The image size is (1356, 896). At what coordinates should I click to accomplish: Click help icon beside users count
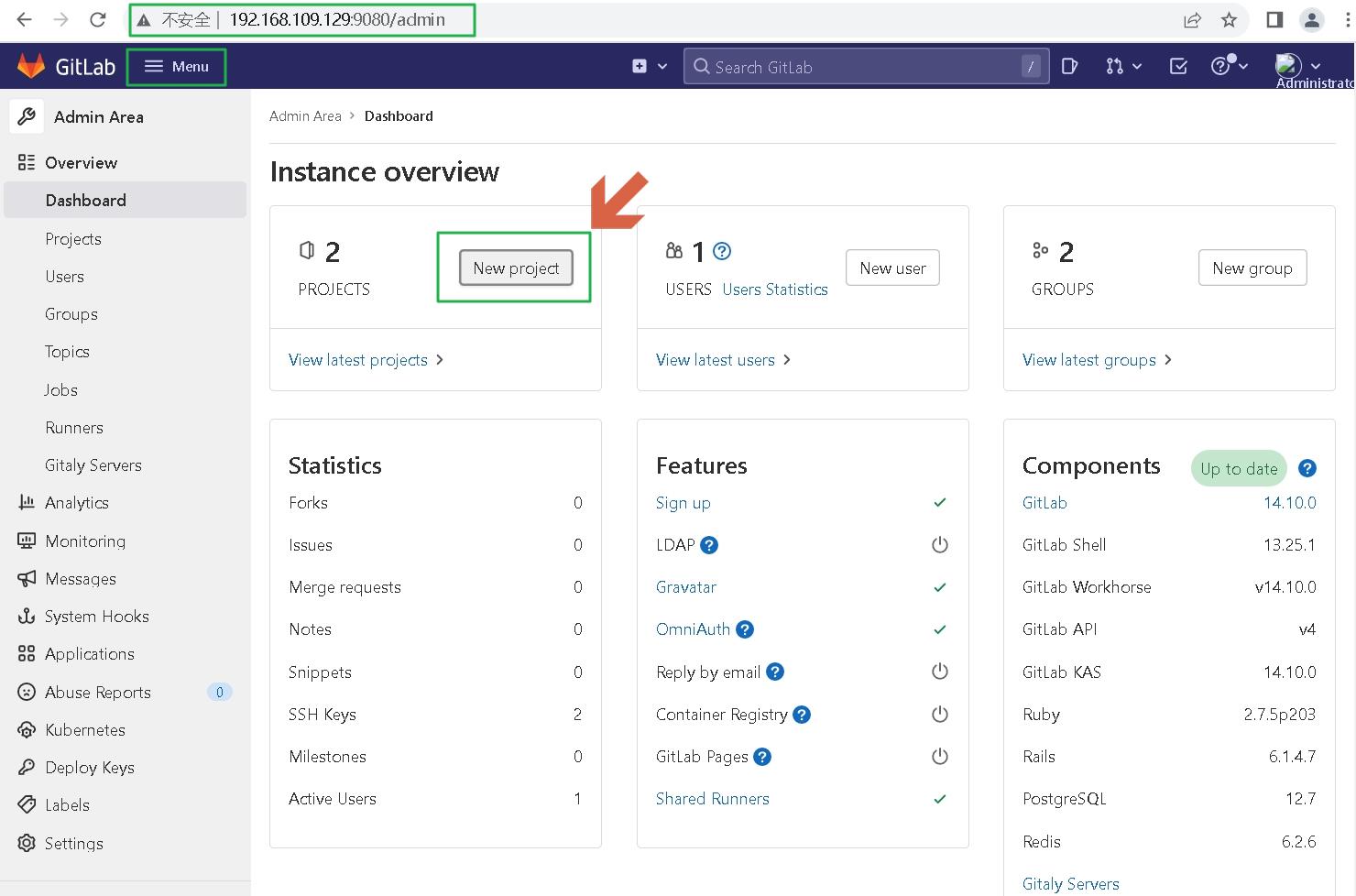coord(722,251)
